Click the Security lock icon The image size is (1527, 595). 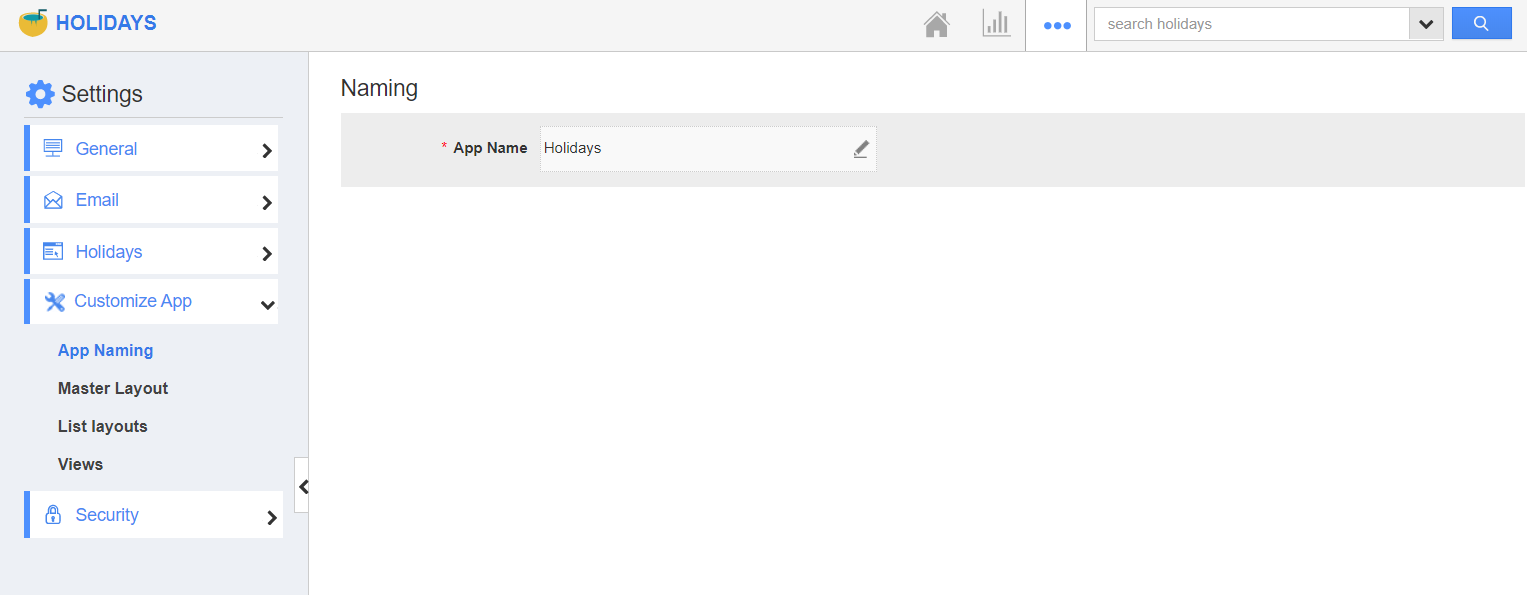pyautogui.click(x=53, y=515)
